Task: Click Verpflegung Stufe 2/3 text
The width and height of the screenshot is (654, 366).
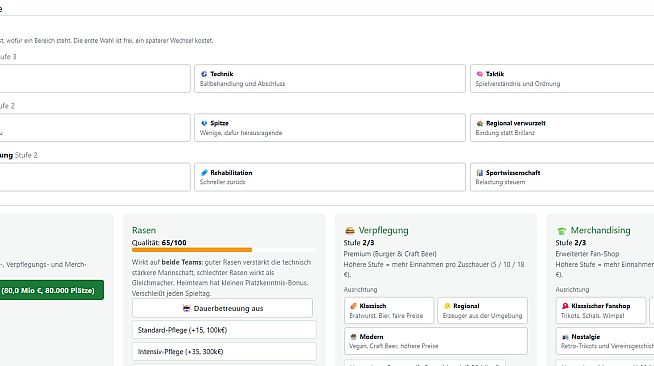Action: click(359, 243)
